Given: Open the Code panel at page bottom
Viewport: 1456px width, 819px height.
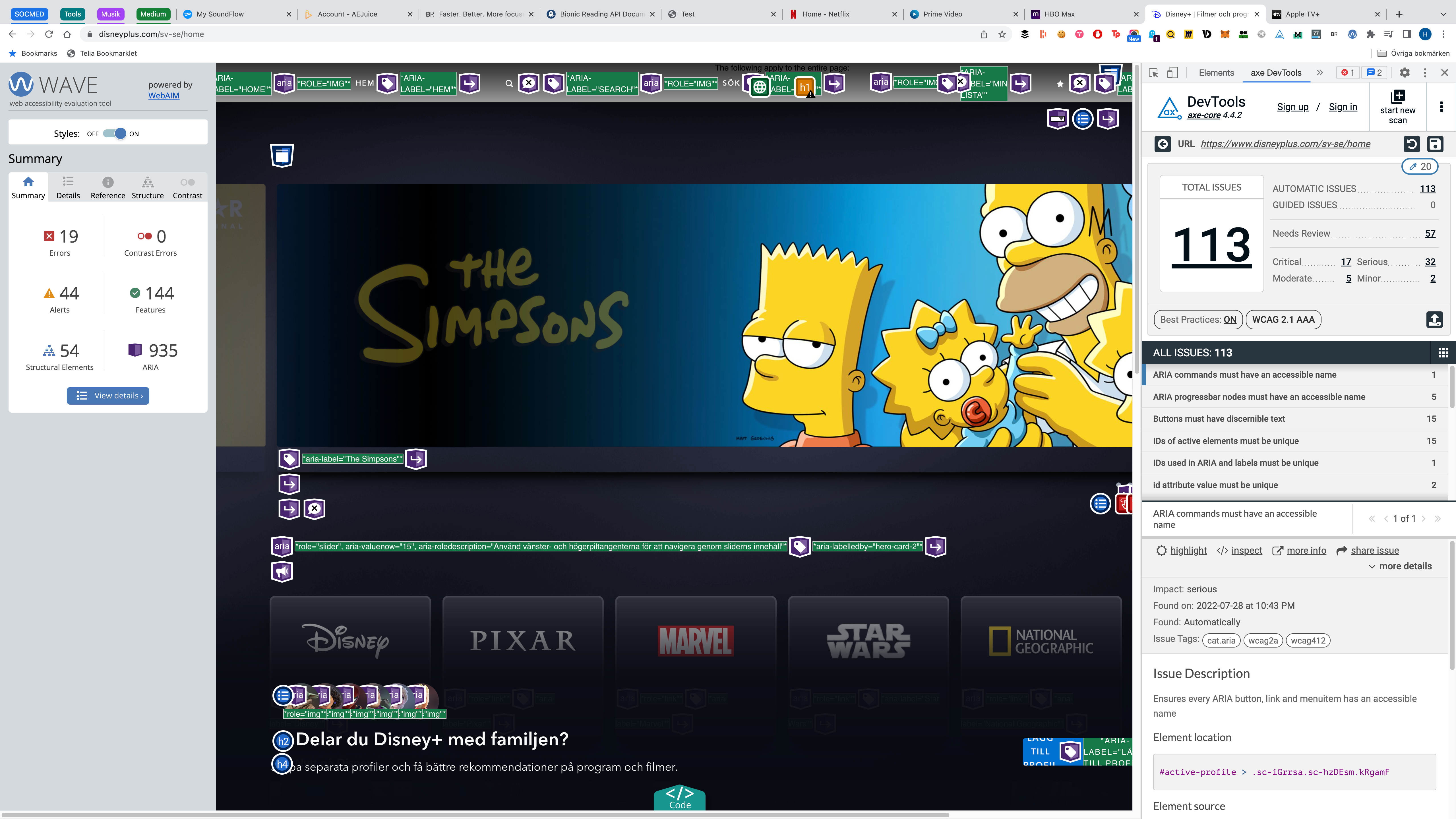Looking at the screenshot, I should click(x=679, y=797).
